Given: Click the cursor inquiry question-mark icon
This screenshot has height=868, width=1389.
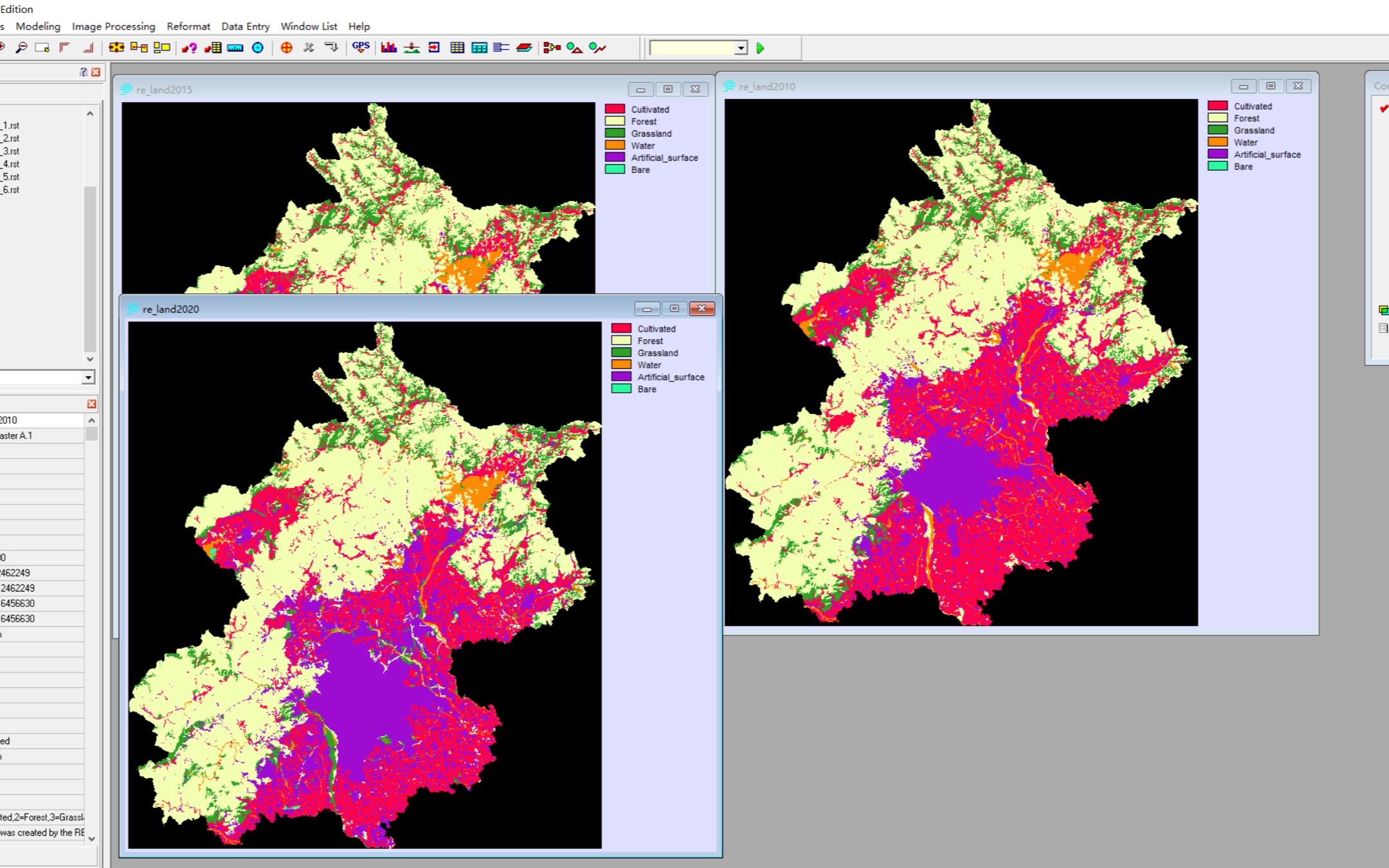Looking at the screenshot, I should (x=188, y=48).
